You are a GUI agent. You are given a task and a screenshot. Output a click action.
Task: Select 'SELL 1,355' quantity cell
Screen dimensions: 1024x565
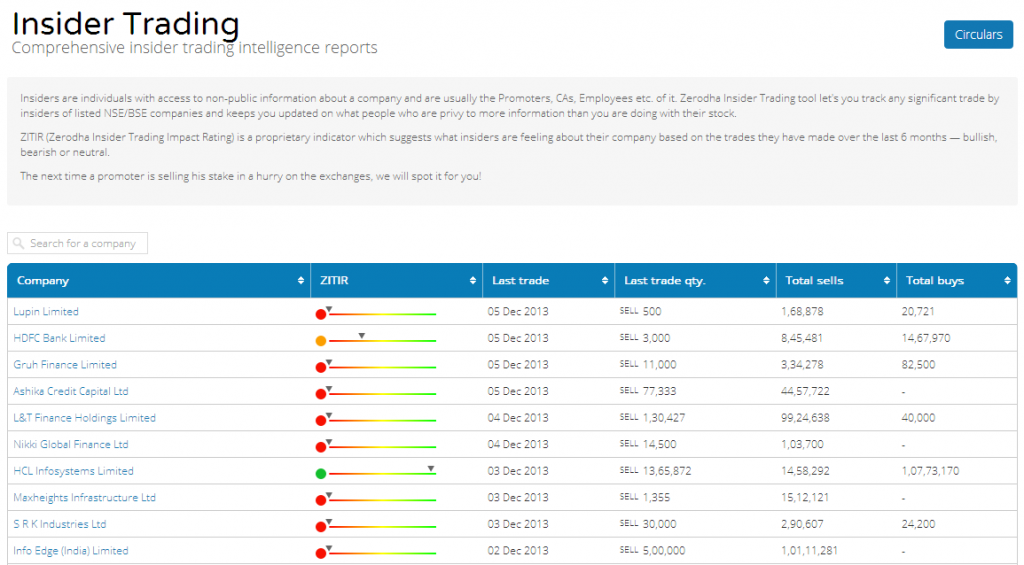[645, 498]
